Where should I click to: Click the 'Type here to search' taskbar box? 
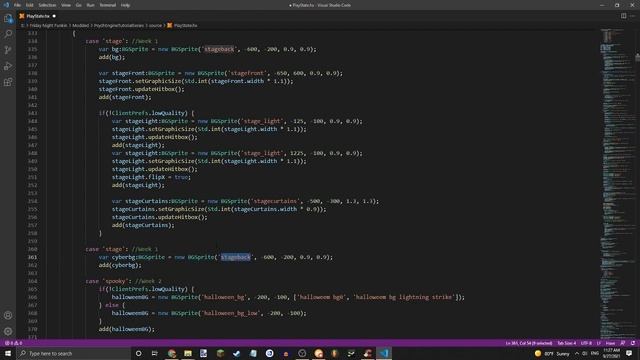(73, 353)
